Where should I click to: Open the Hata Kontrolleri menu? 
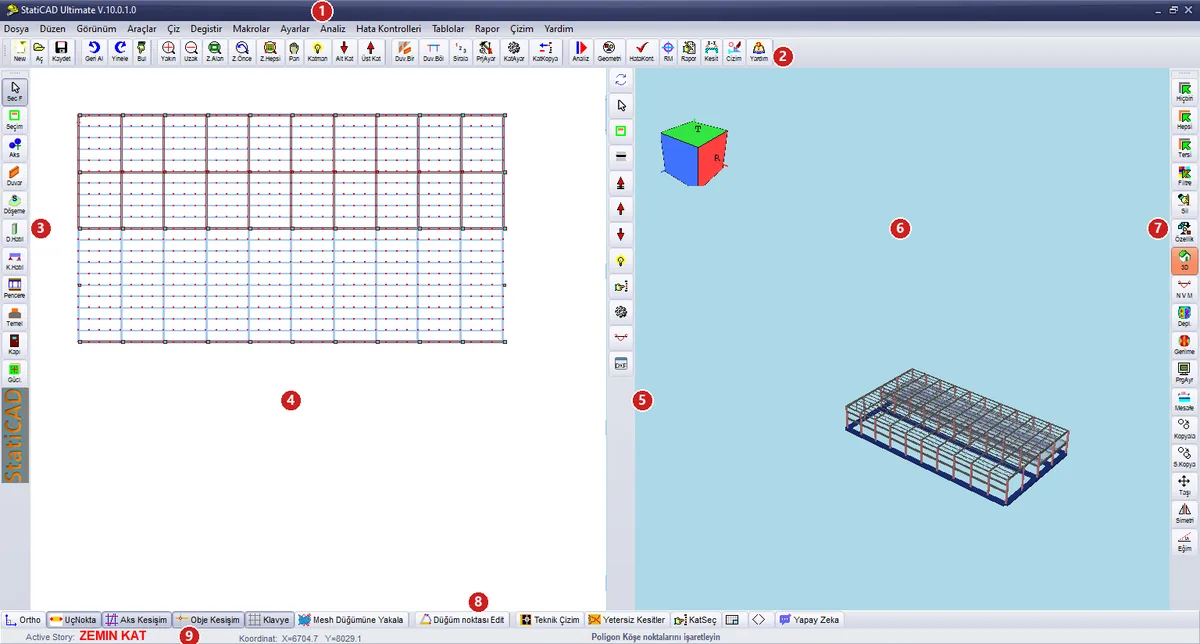(388, 29)
